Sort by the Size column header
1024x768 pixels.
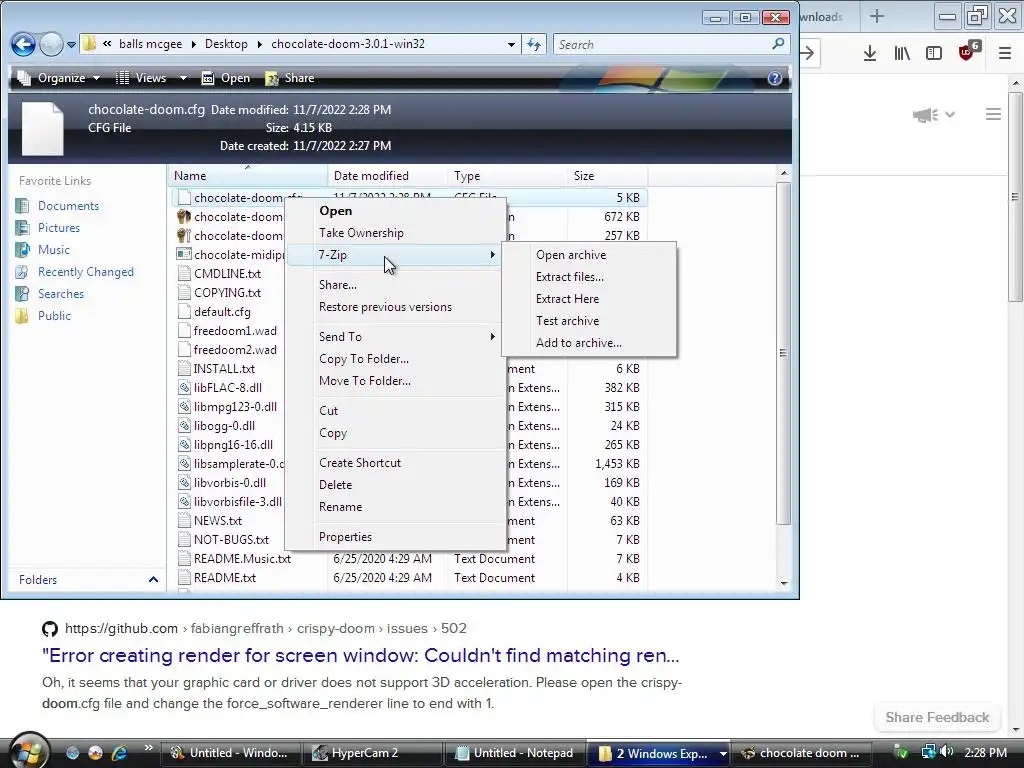607,176
